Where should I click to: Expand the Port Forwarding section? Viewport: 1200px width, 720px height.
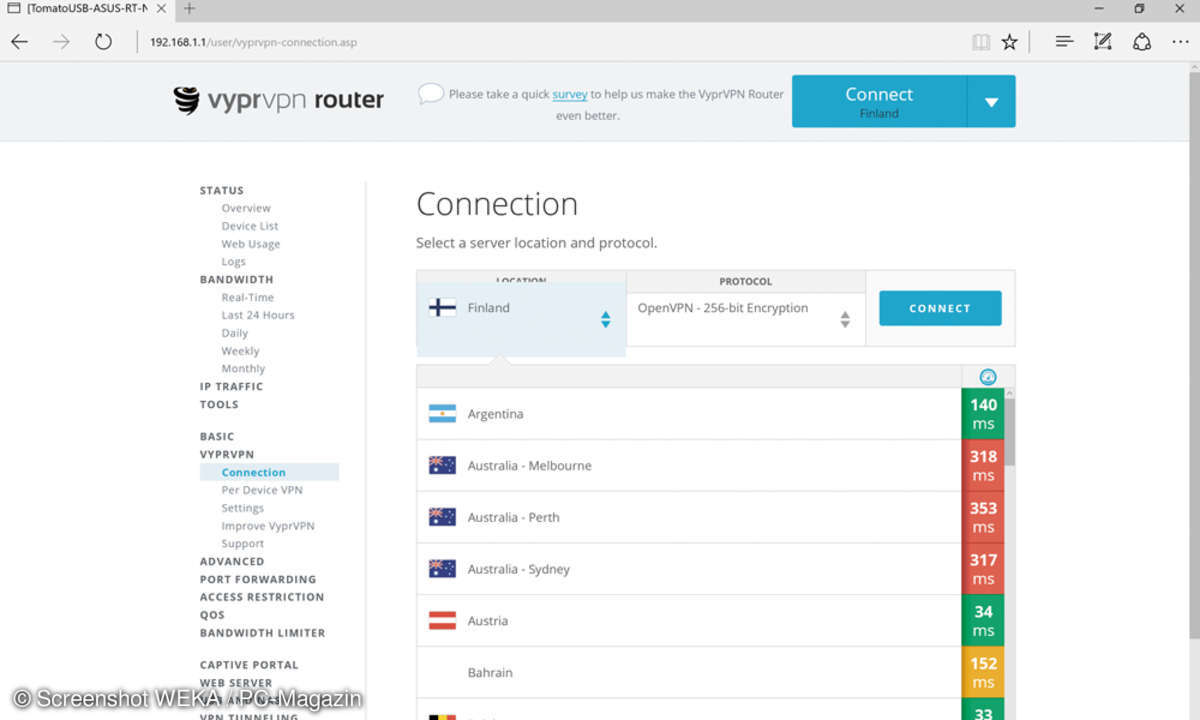coord(258,580)
